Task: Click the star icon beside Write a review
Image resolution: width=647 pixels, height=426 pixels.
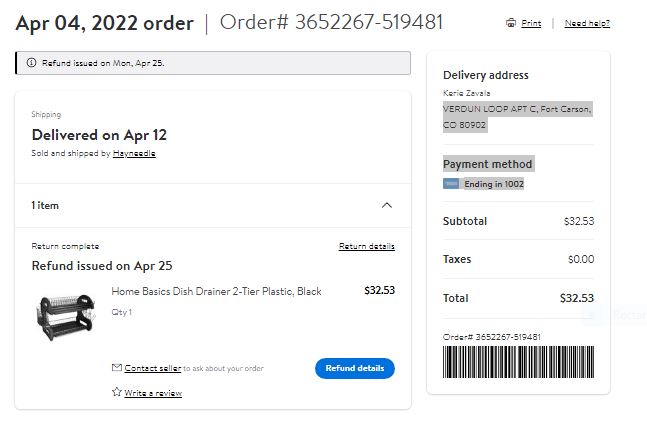Action: pos(117,392)
